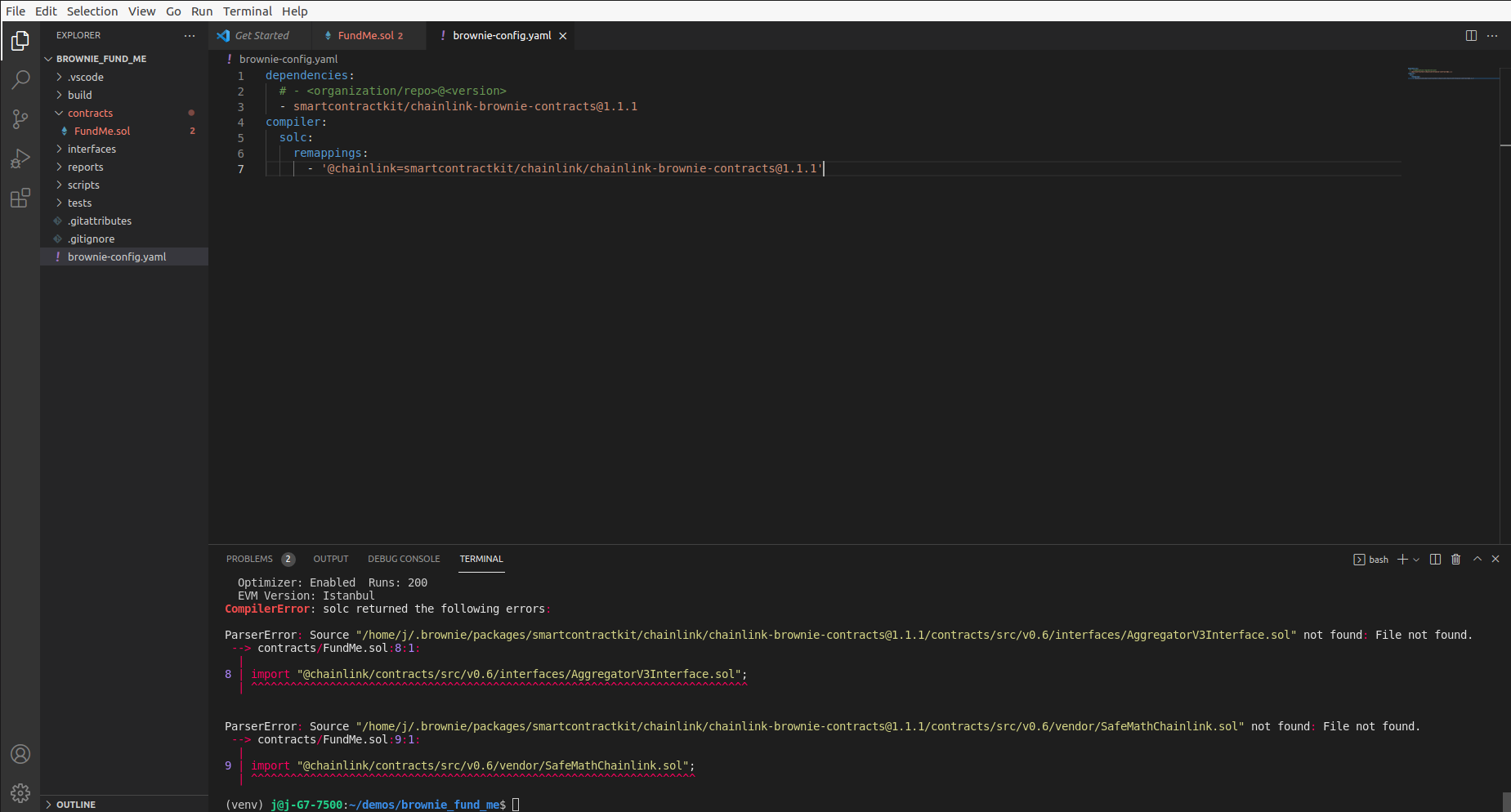Expand the scripts folder
The height and width of the screenshot is (812, 1511).
click(x=124, y=185)
